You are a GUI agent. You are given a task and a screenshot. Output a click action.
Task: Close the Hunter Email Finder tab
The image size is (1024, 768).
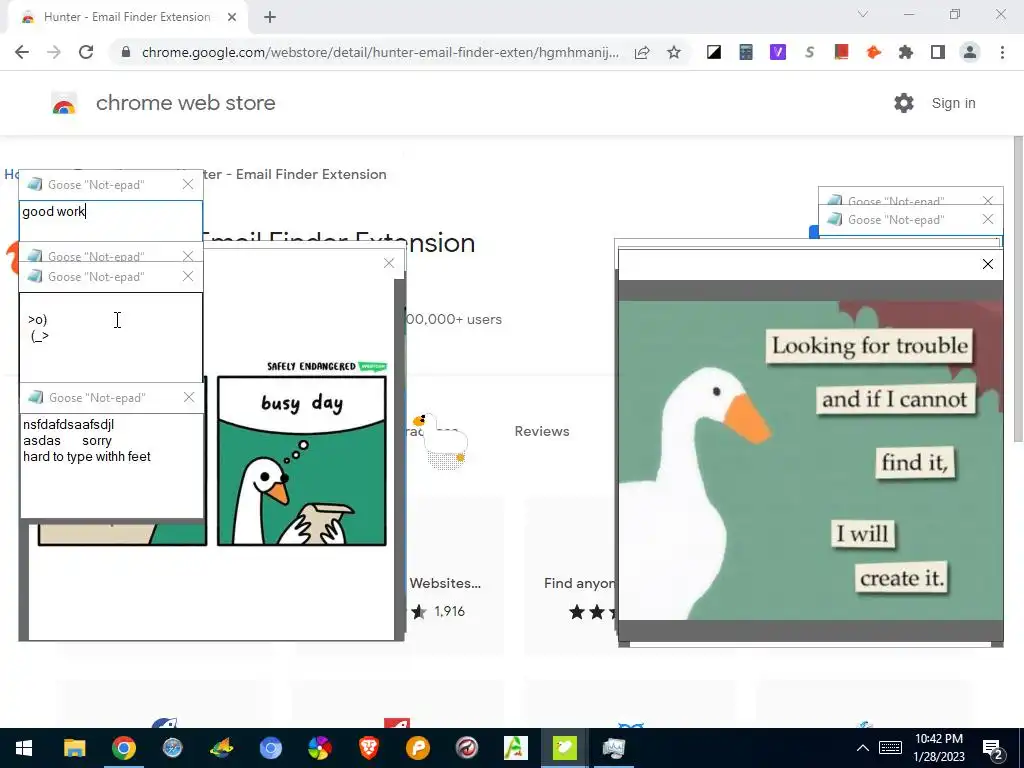[232, 17]
